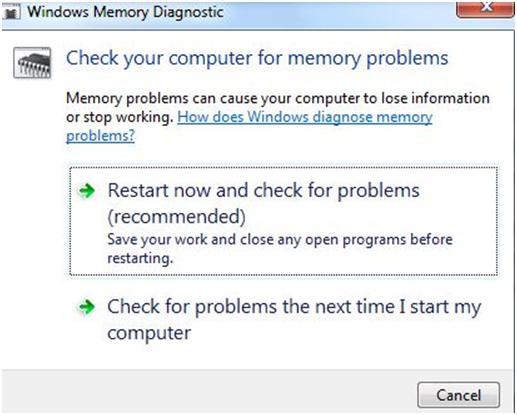
Task: Click the large memory chip icon beside heading
Action: click(x=32, y=63)
